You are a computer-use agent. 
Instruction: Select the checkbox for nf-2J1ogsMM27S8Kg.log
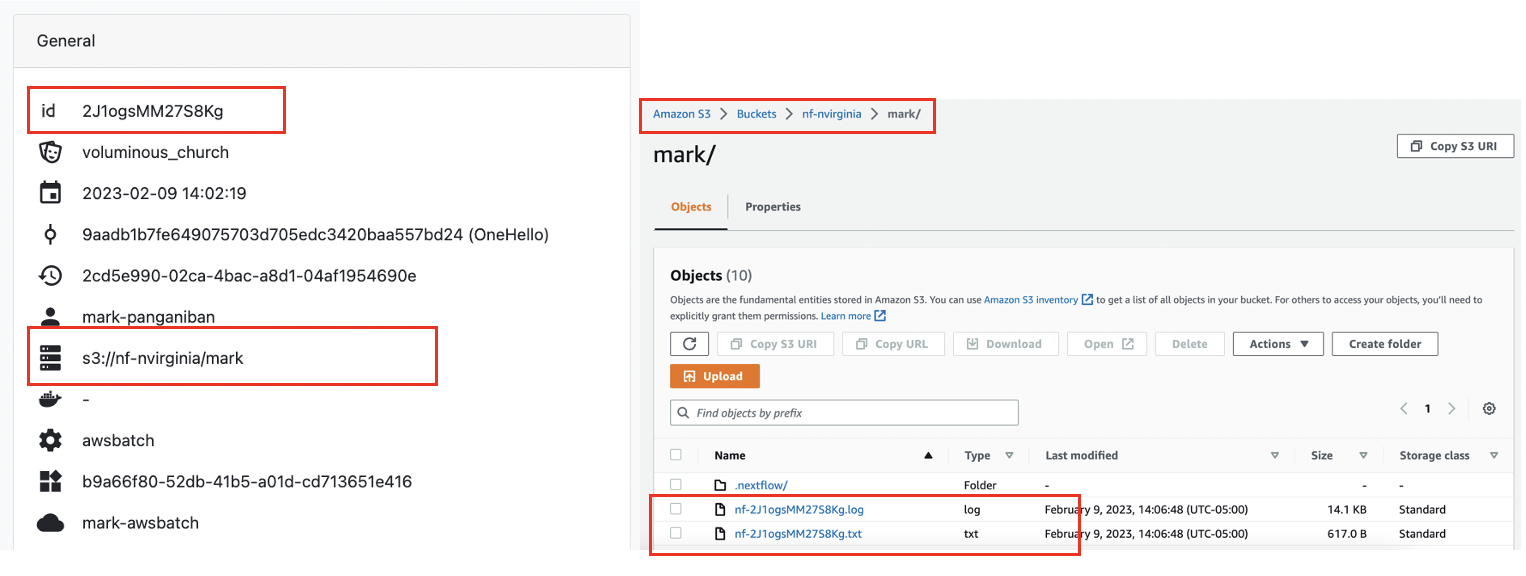676,509
